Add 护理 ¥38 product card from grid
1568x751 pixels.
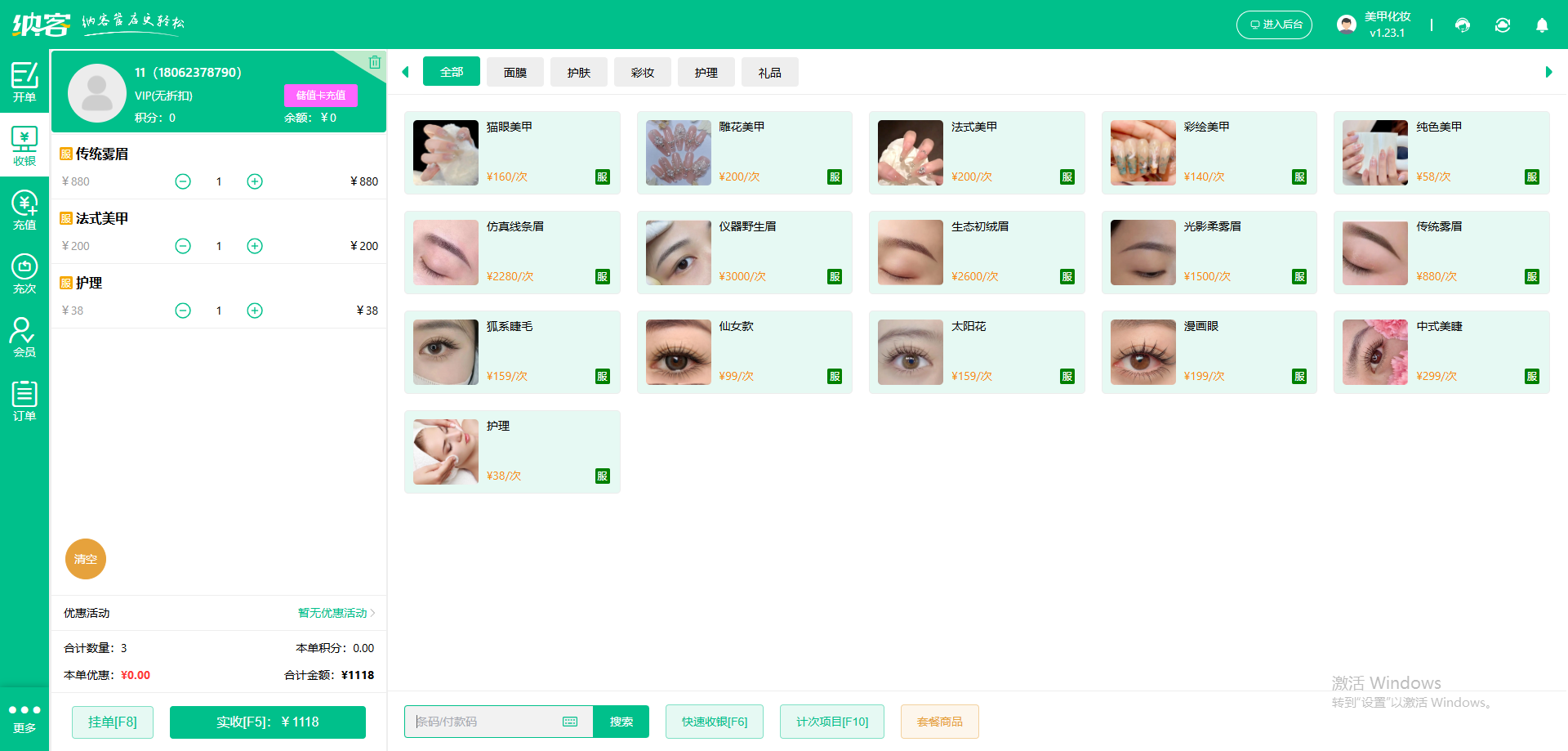pos(512,452)
